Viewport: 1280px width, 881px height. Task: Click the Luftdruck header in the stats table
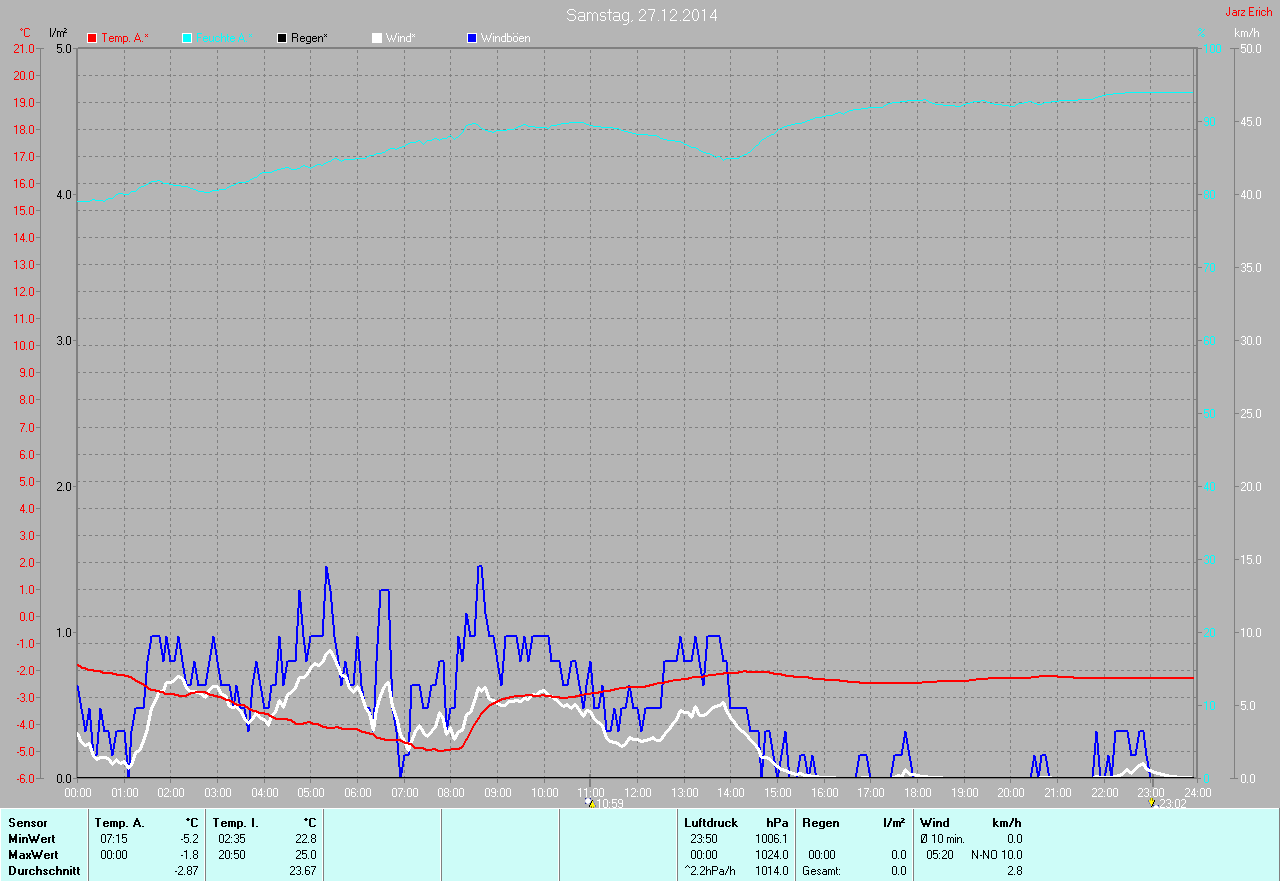[x=710, y=823]
